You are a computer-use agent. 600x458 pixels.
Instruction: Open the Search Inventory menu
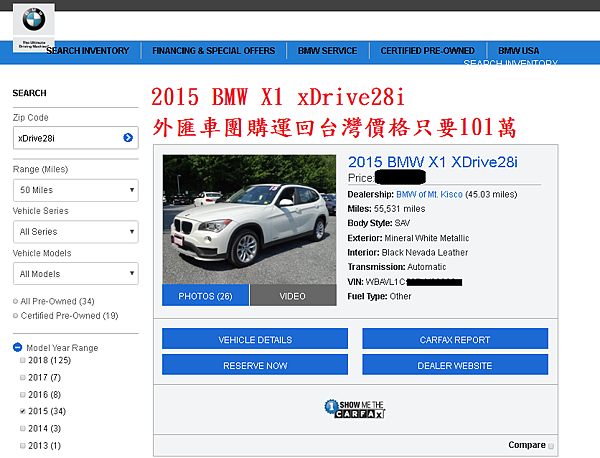[x=88, y=51]
